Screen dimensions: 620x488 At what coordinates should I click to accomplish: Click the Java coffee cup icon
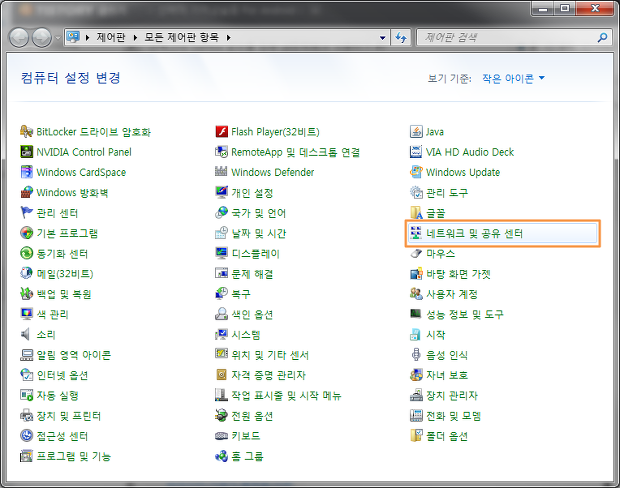(416, 132)
